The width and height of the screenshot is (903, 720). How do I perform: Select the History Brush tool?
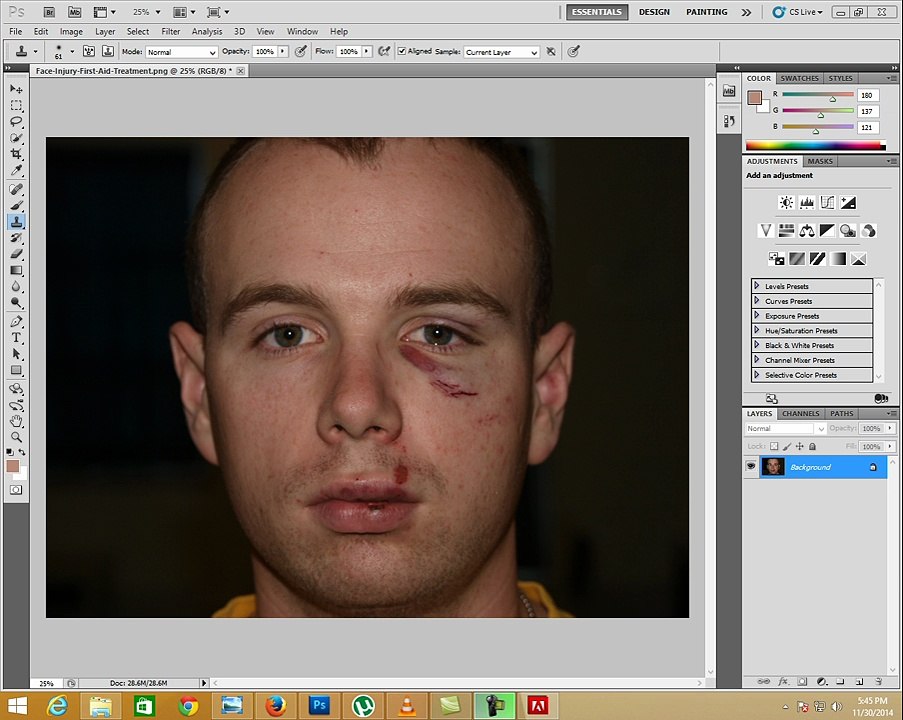[x=16, y=238]
